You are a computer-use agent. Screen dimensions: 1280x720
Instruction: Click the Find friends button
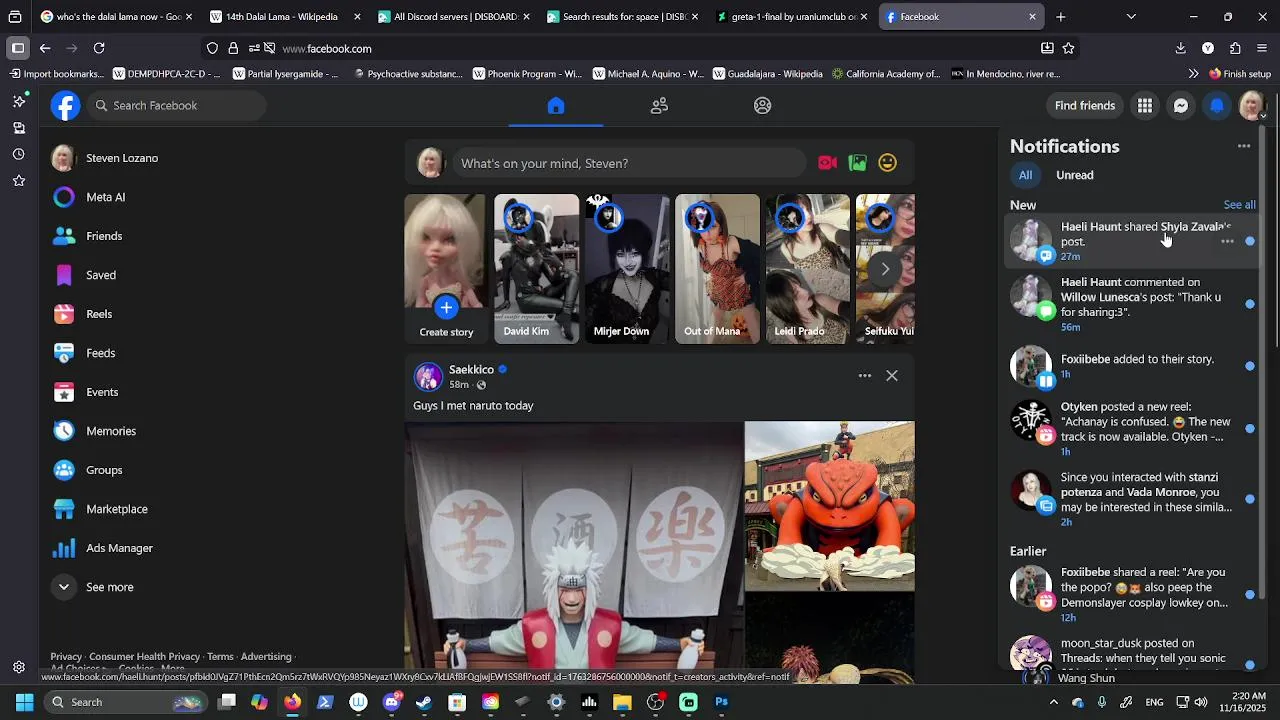[1085, 106]
